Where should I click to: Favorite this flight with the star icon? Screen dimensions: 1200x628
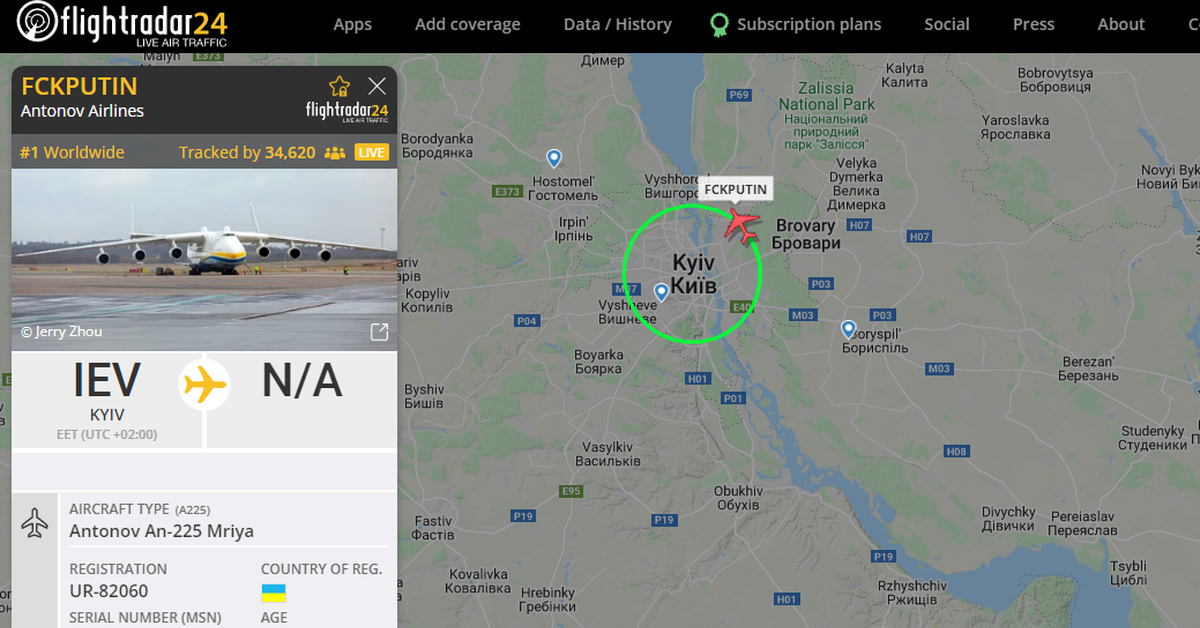pos(340,86)
